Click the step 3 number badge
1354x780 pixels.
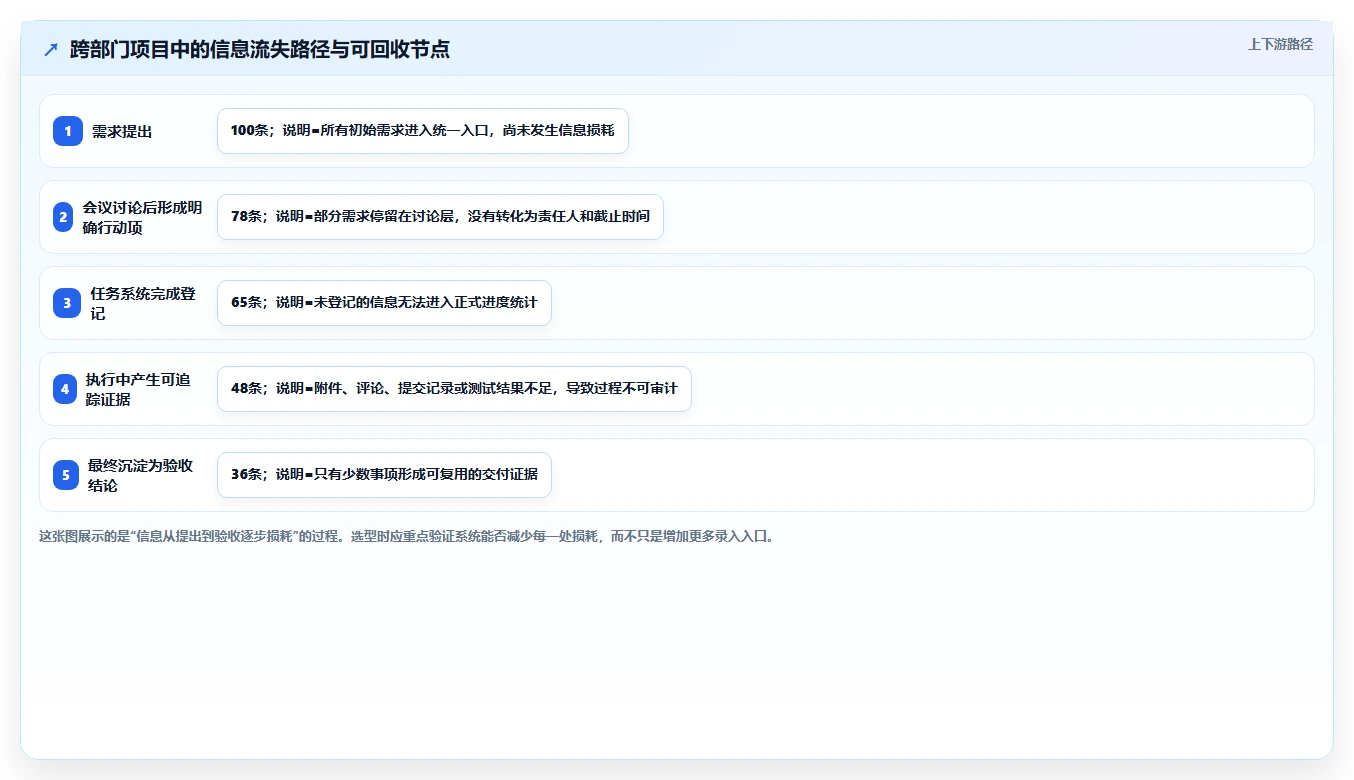click(x=67, y=303)
